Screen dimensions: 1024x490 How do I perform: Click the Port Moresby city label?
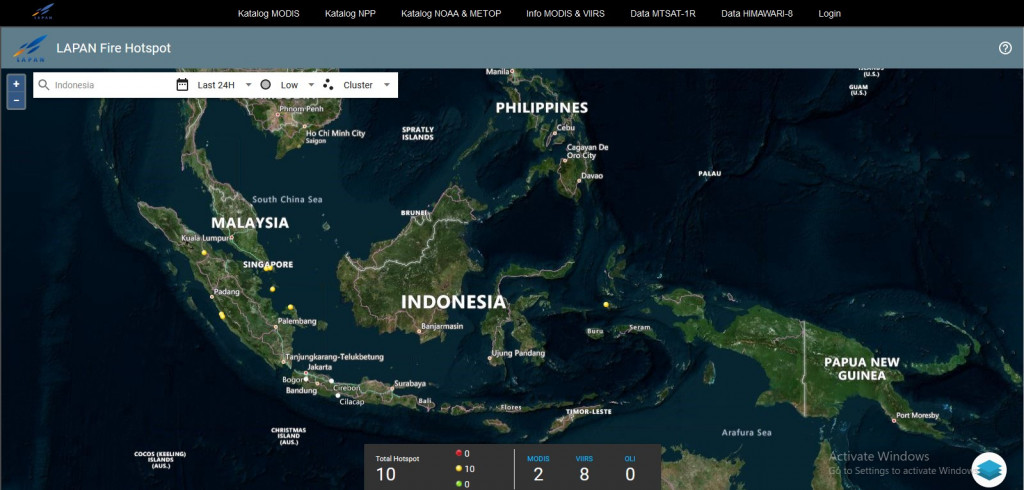click(918, 416)
